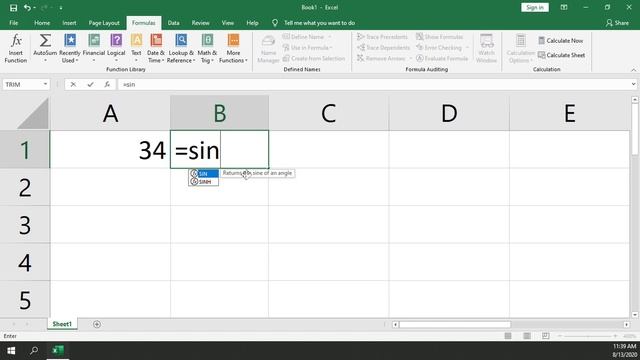This screenshot has width=640, height=360.
Task: Switch to the Review tab
Action: pos(200,23)
